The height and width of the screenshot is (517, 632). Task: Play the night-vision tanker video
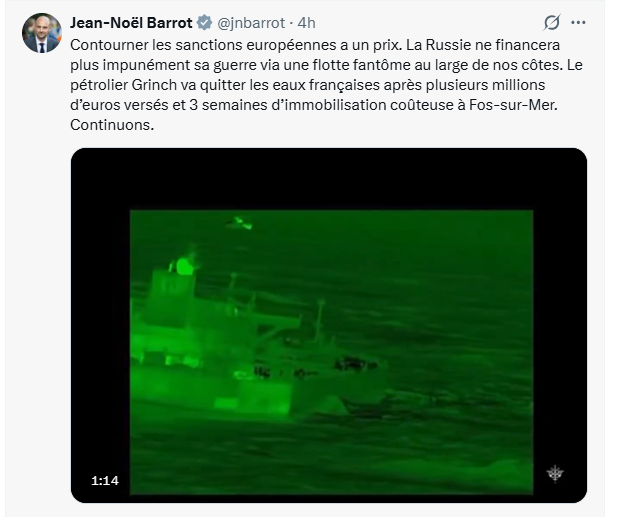point(329,326)
